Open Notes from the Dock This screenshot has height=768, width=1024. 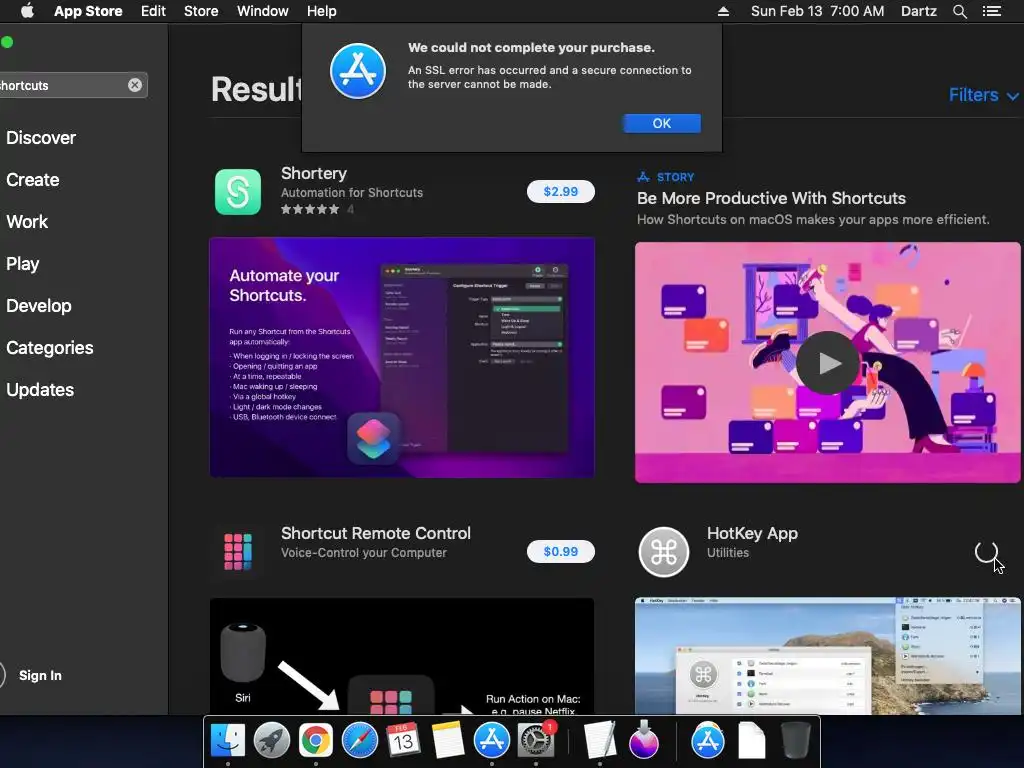[x=447, y=740]
